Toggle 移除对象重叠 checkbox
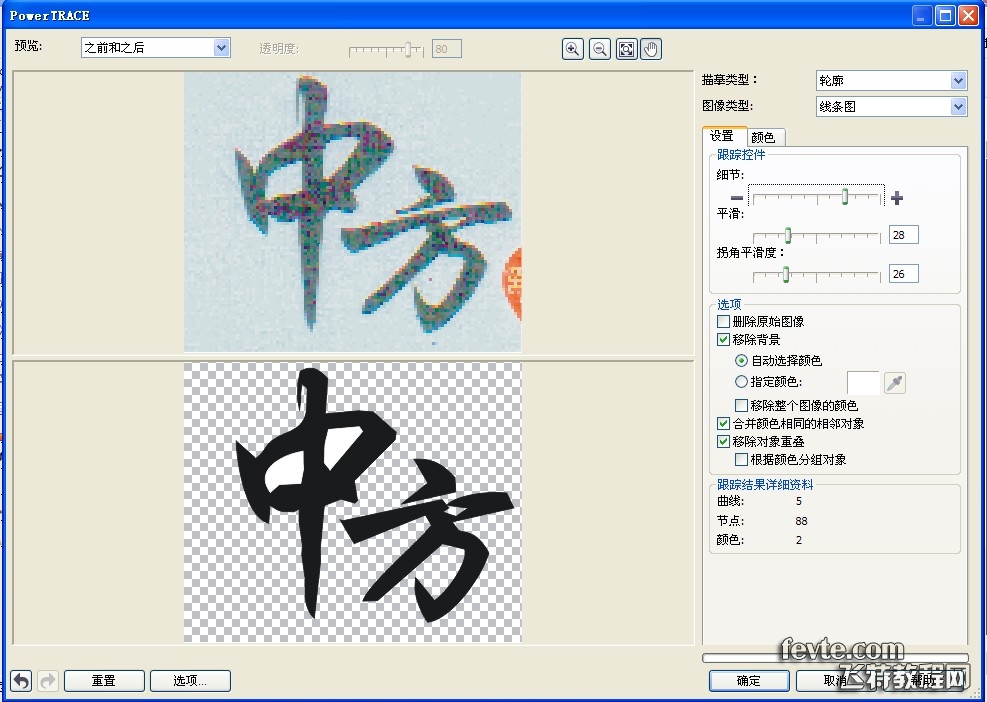987x702 pixels. point(723,442)
